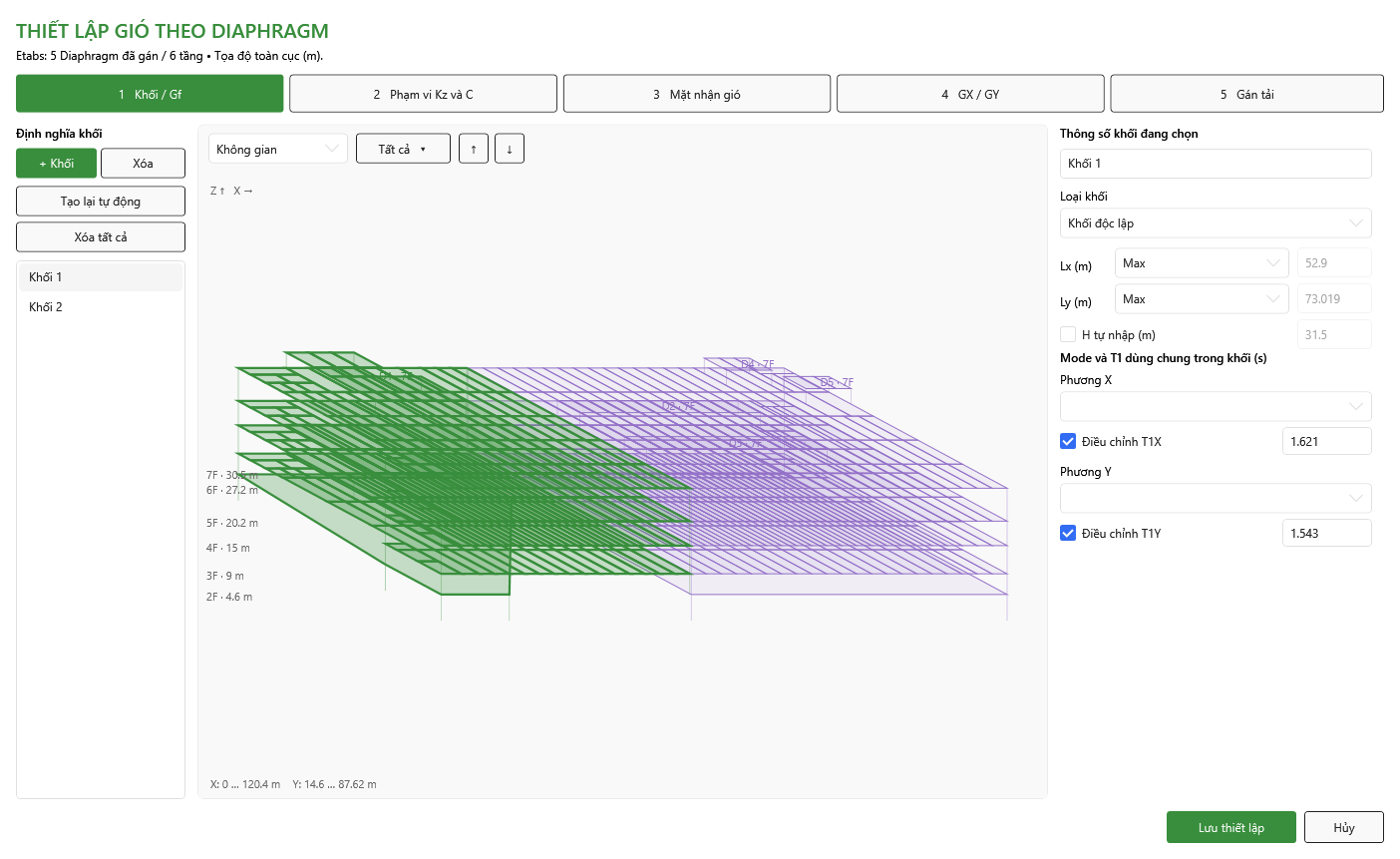Expand the Phương X mode dropdown
The width and height of the screenshot is (1400, 859).
point(1216,406)
